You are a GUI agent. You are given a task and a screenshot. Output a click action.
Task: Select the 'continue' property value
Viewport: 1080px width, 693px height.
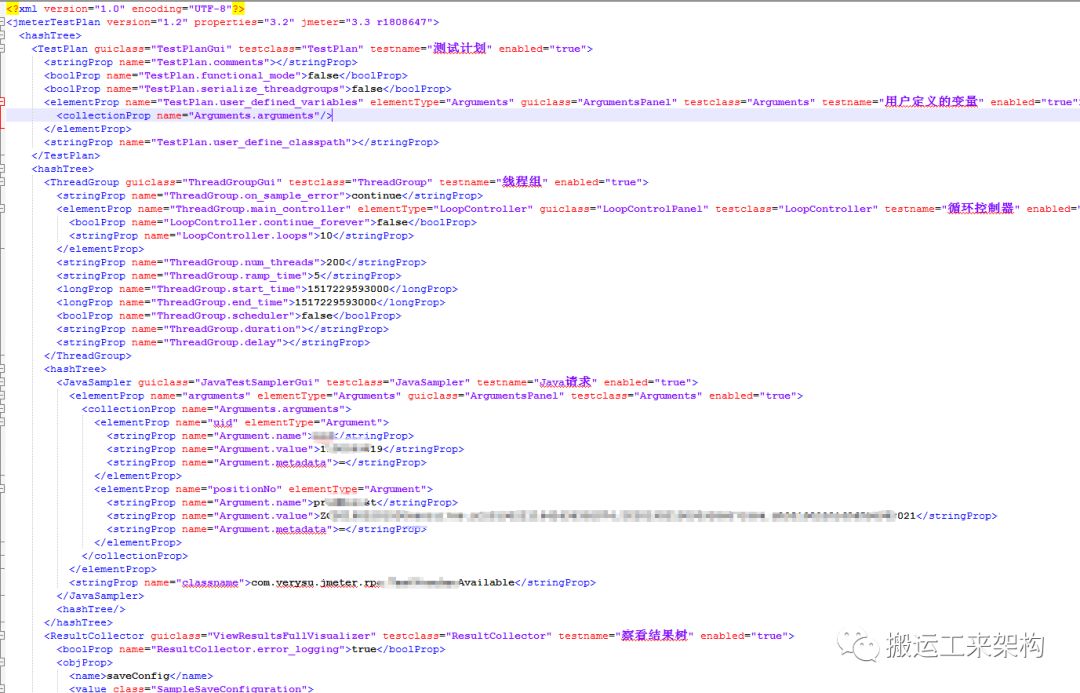click(376, 196)
